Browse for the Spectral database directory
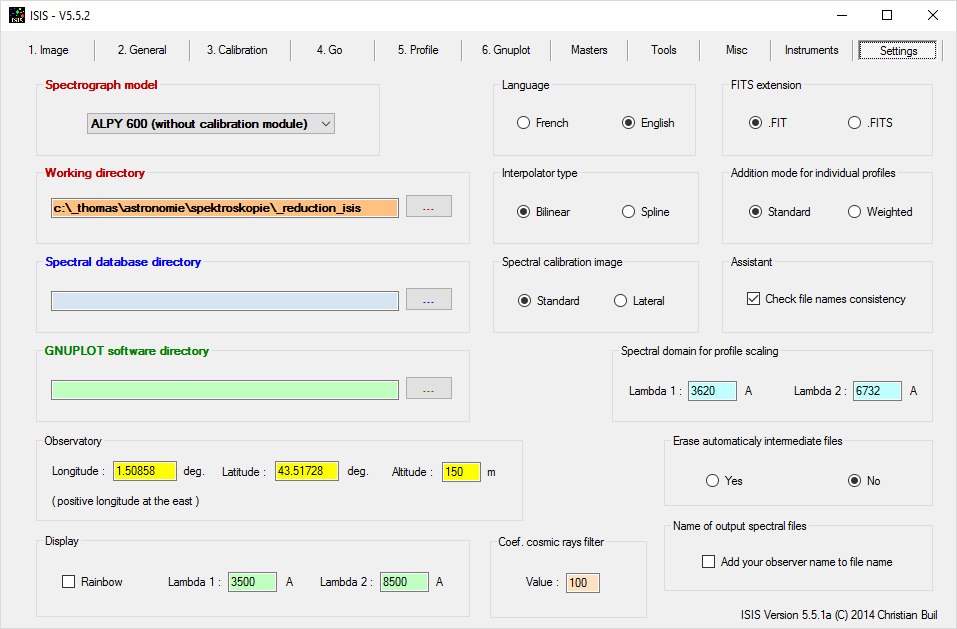Screen dimensions: 957x629 tap(428, 300)
